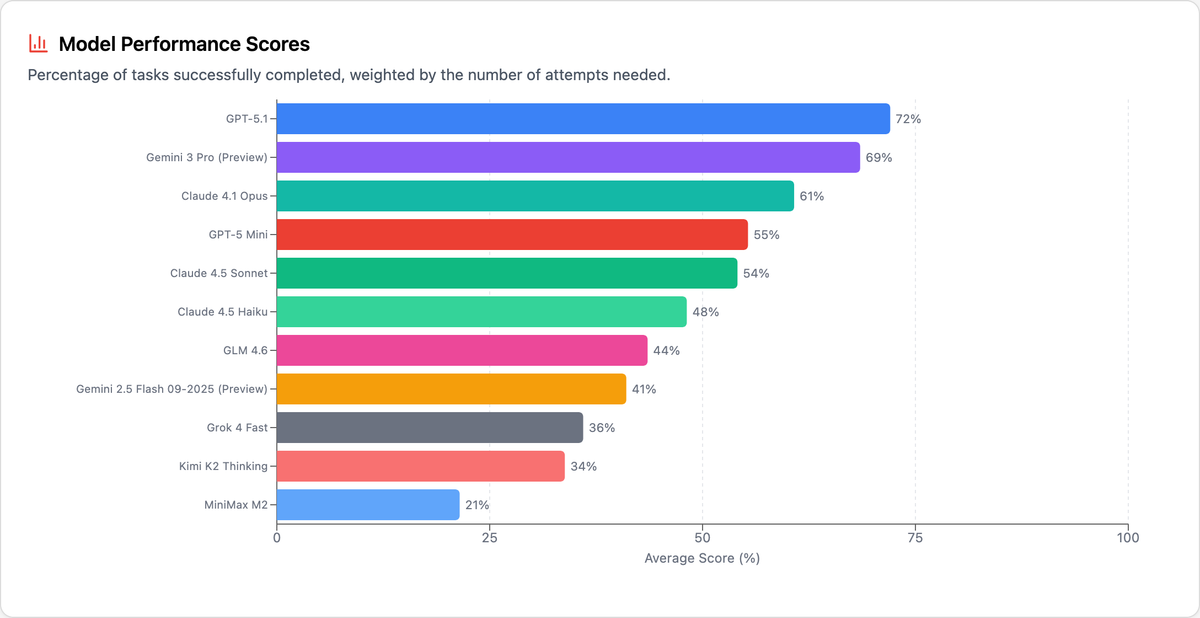Click the 21% value label

pos(477,505)
